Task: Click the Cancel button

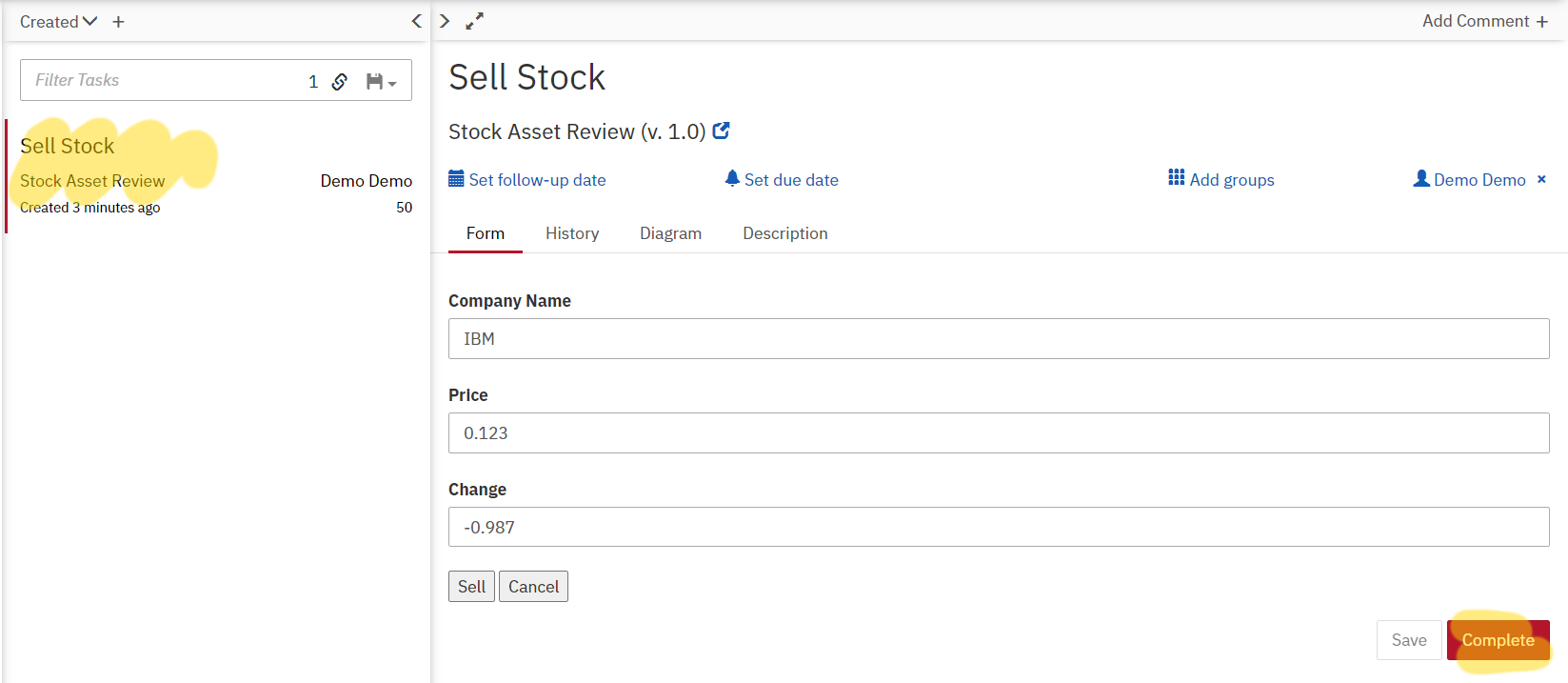Action: pyautogui.click(x=533, y=587)
